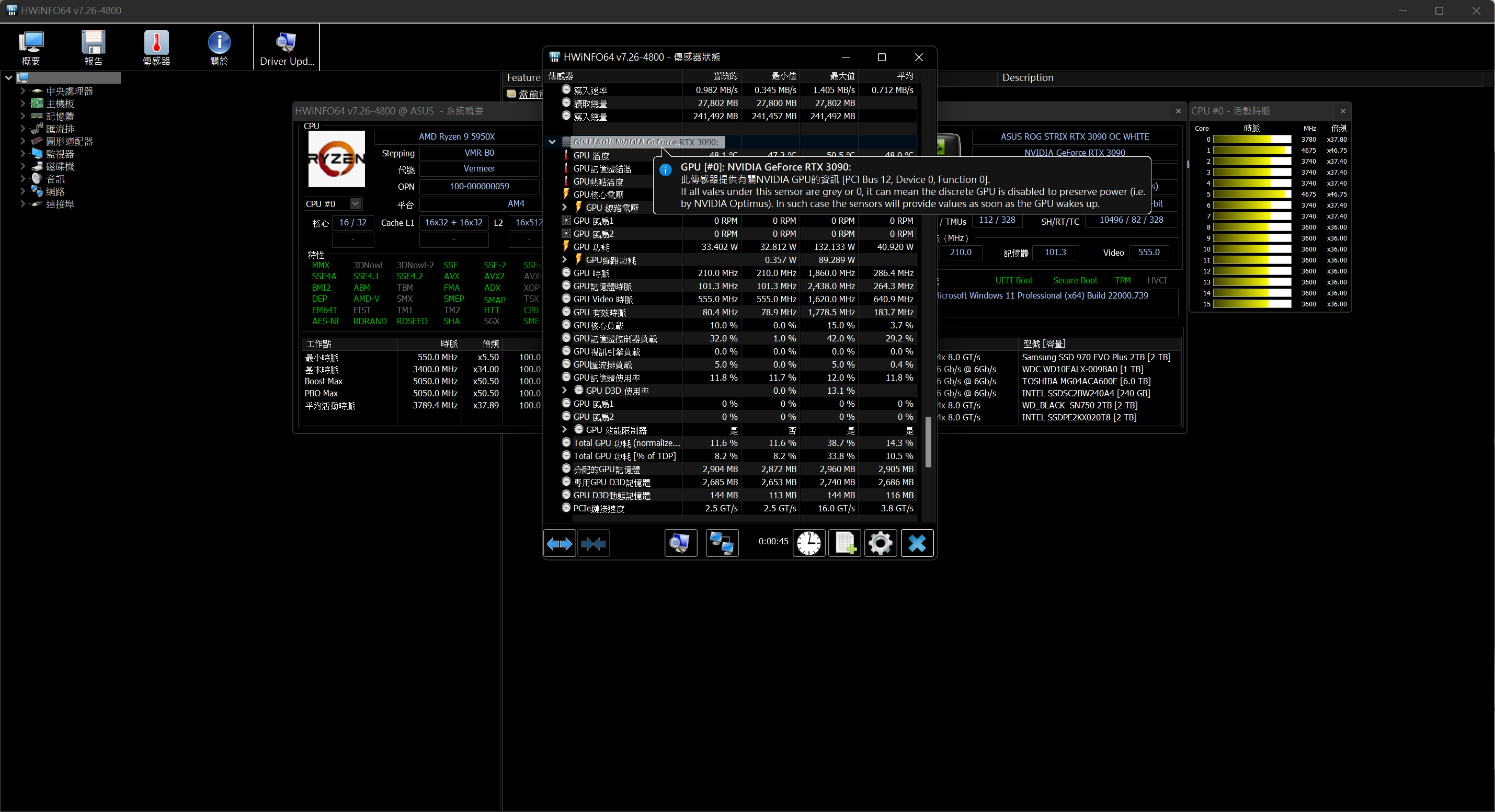1495x812 pixels.
Task: Close sensors with the blue X icon
Action: [917, 543]
